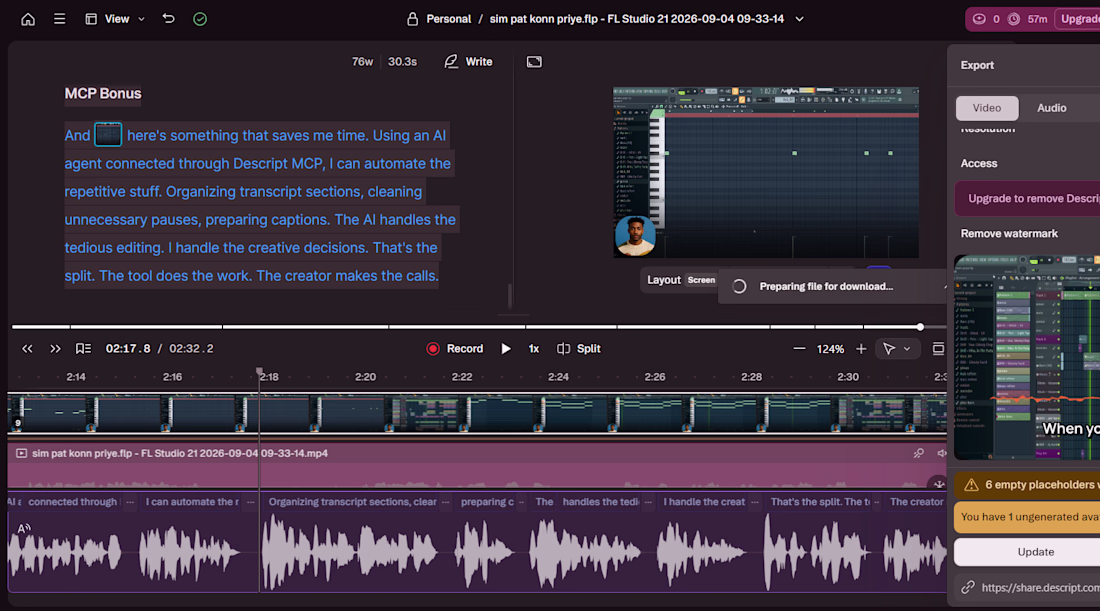Screen dimensions: 1100x611
Task: Toggle the timeline panel layout icon
Action: point(938,349)
